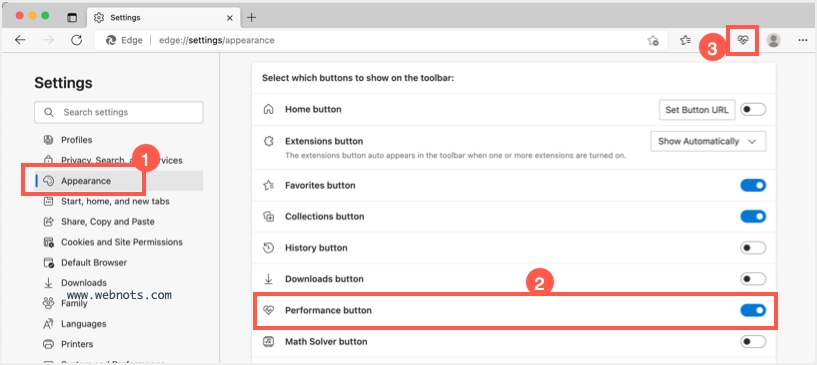Click the Languages sidebar icon
Image resolution: width=817 pixels, height=365 pixels.
click(48, 323)
